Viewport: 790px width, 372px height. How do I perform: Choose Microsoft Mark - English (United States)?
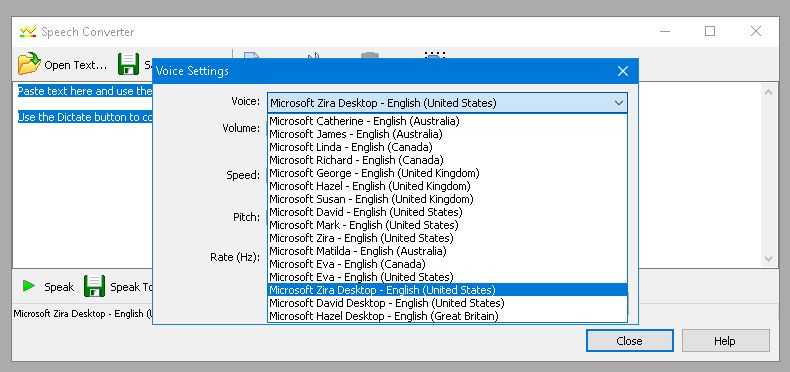447,225
